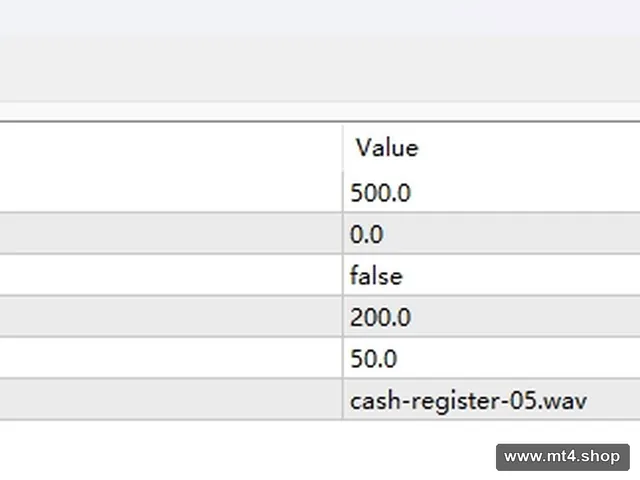The image size is (640, 480).
Task: Click the Value column header
Action: 491,147
